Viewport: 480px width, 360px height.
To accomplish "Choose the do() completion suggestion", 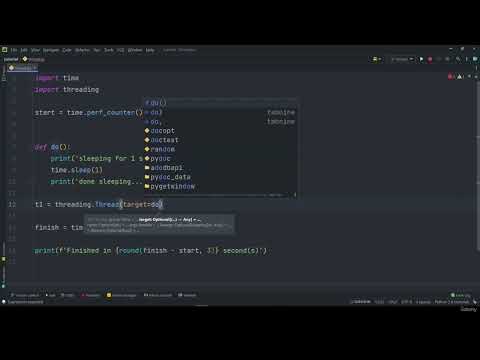I will 220,103.
